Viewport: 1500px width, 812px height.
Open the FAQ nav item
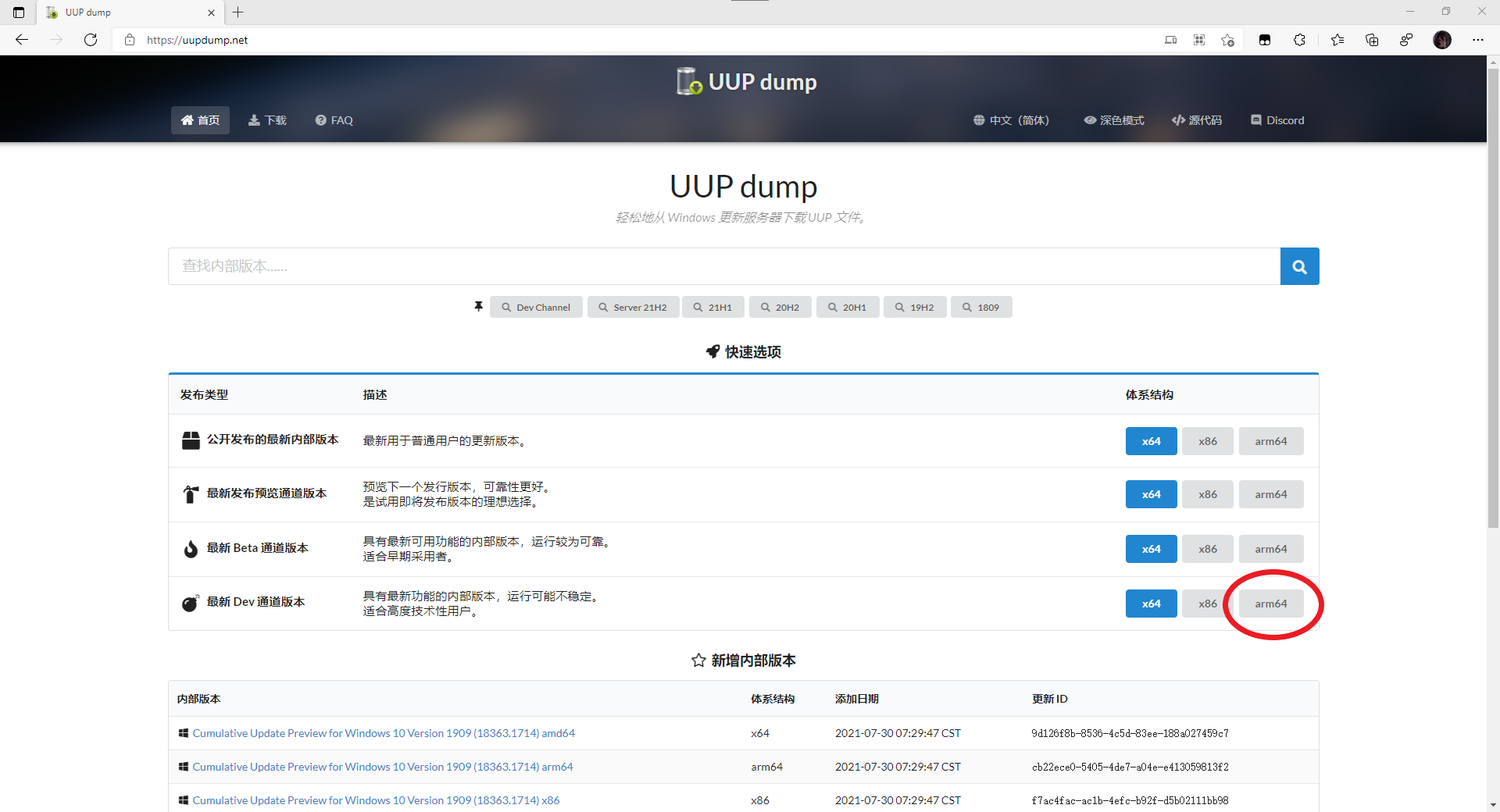[334, 120]
